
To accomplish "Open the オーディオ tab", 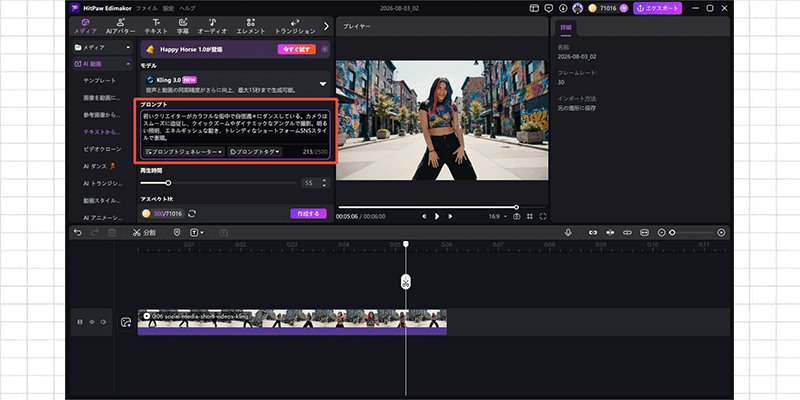I will click(212, 26).
